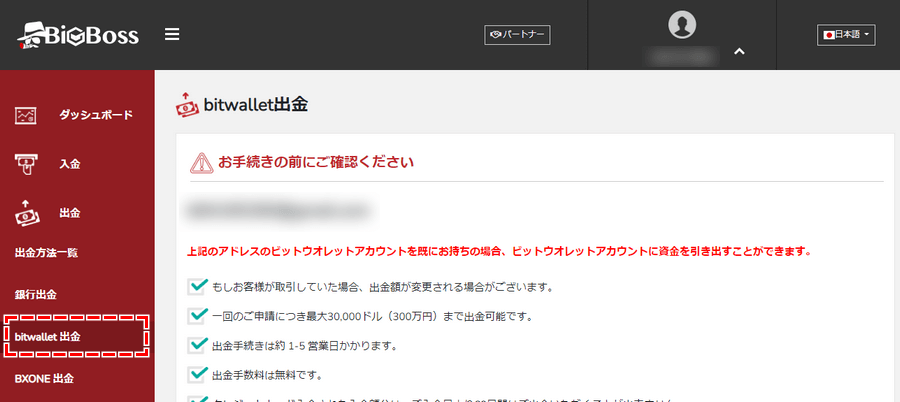Click the user avatar icon
Image resolution: width=900 pixels, height=402 pixels.
682,24
